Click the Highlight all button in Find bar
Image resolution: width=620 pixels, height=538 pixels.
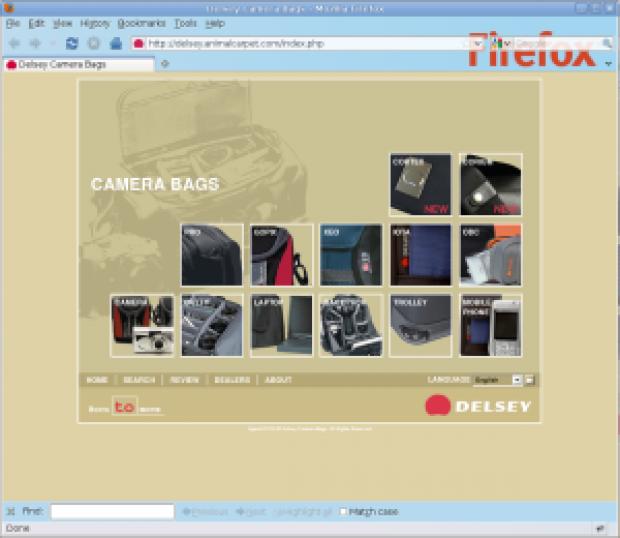pyautogui.click(x=302, y=512)
